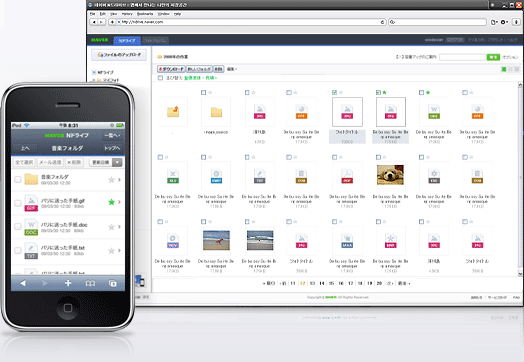The image size is (524, 362).
Task: Check the box above the images_source folder
Action: pyautogui.click(x=204, y=93)
